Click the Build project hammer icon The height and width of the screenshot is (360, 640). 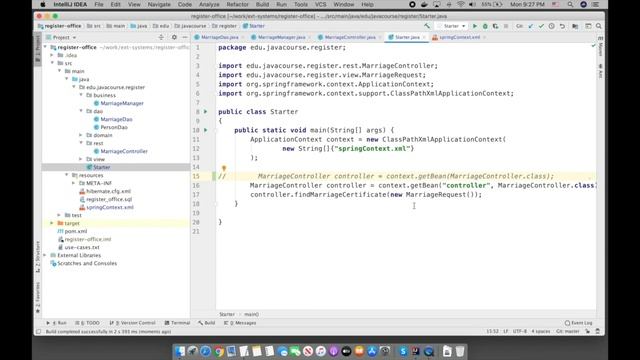pyautogui.click(x=427, y=26)
